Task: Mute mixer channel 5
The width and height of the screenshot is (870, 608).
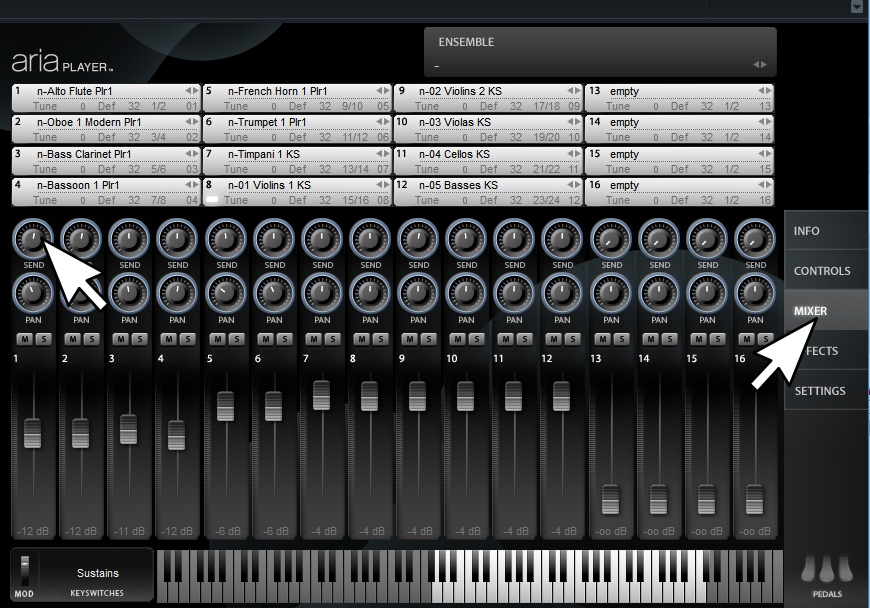Action: [218, 339]
